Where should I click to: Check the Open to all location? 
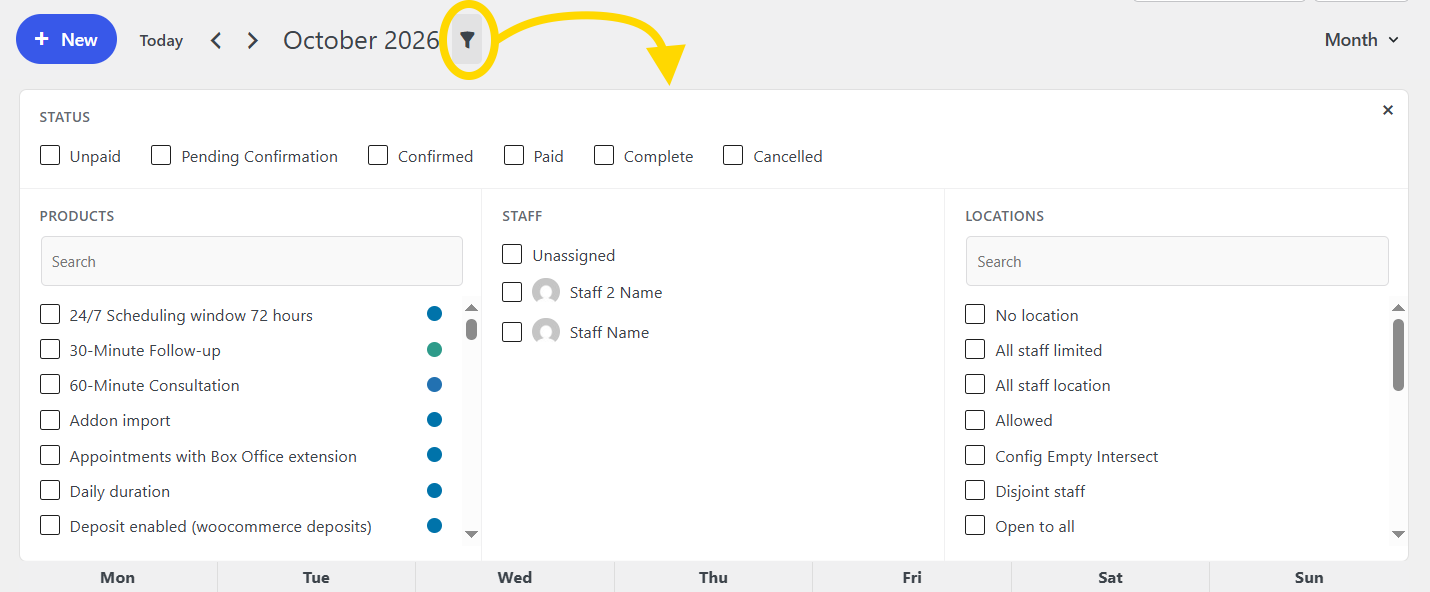(975, 525)
